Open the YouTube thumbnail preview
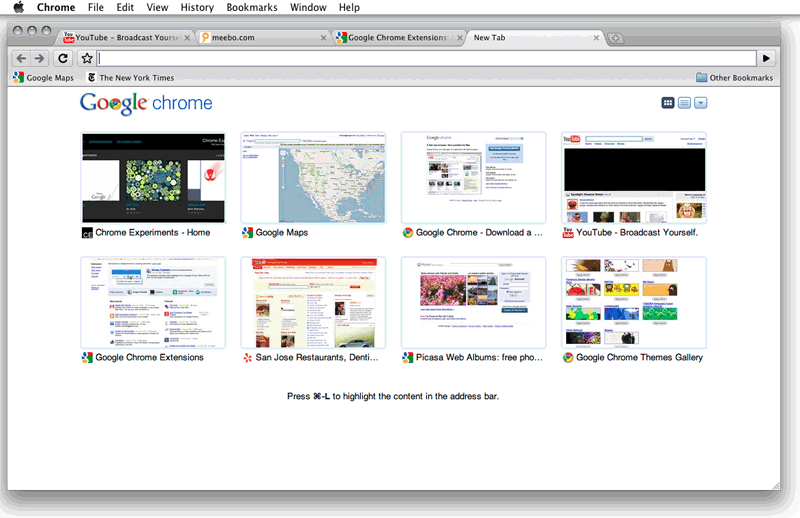The height and width of the screenshot is (518, 800). [634, 178]
